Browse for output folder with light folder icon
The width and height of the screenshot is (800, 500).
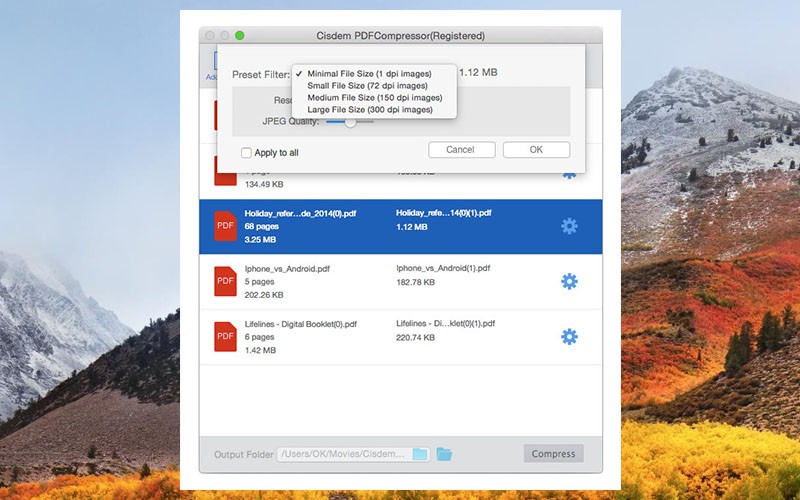tap(420, 454)
